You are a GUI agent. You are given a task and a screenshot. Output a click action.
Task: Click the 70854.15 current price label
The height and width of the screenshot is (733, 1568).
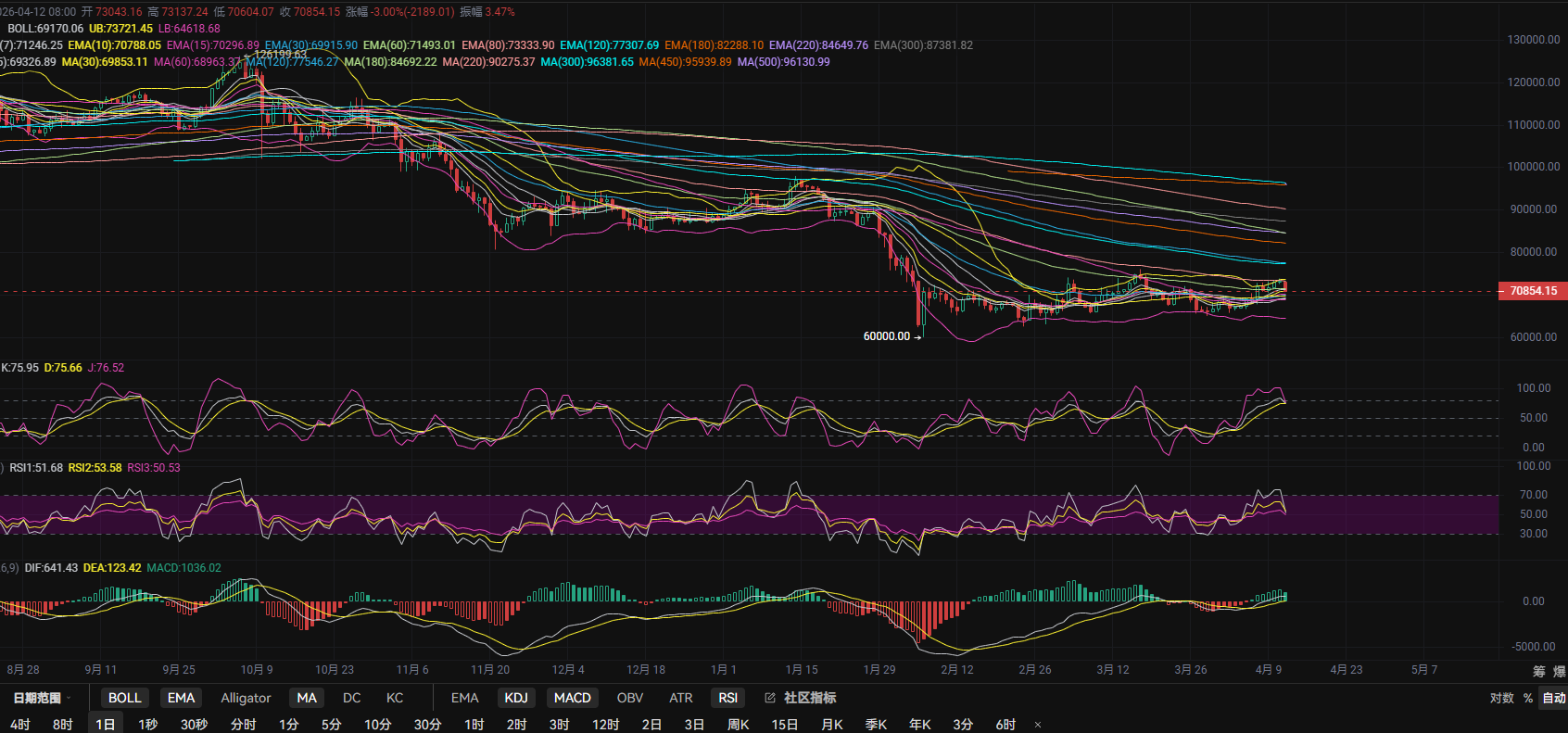pyautogui.click(x=1533, y=291)
